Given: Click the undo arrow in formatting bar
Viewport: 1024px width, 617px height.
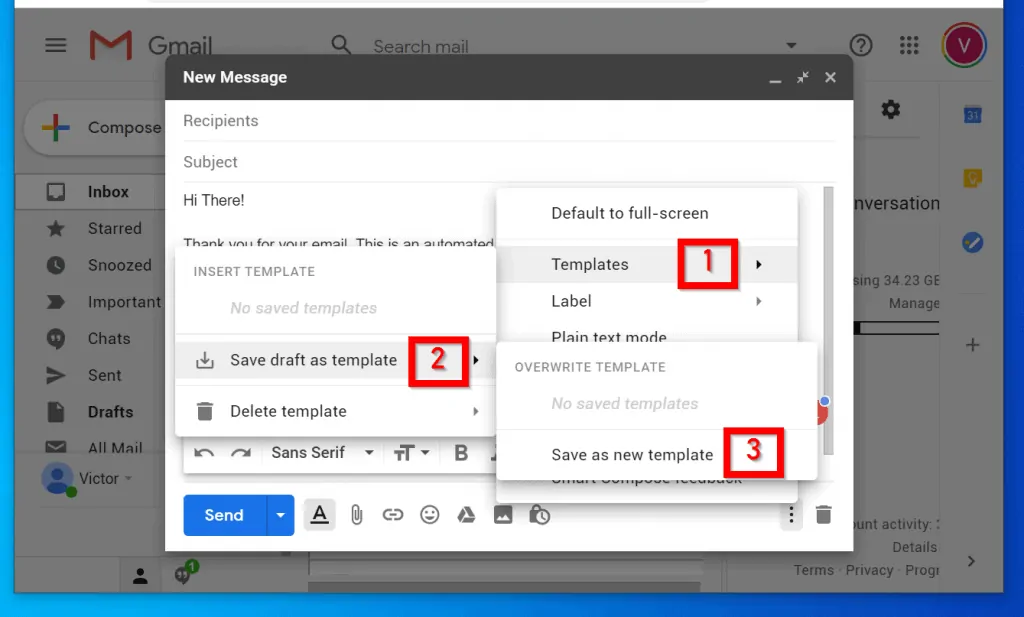Looking at the screenshot, I should click(204, 453).
